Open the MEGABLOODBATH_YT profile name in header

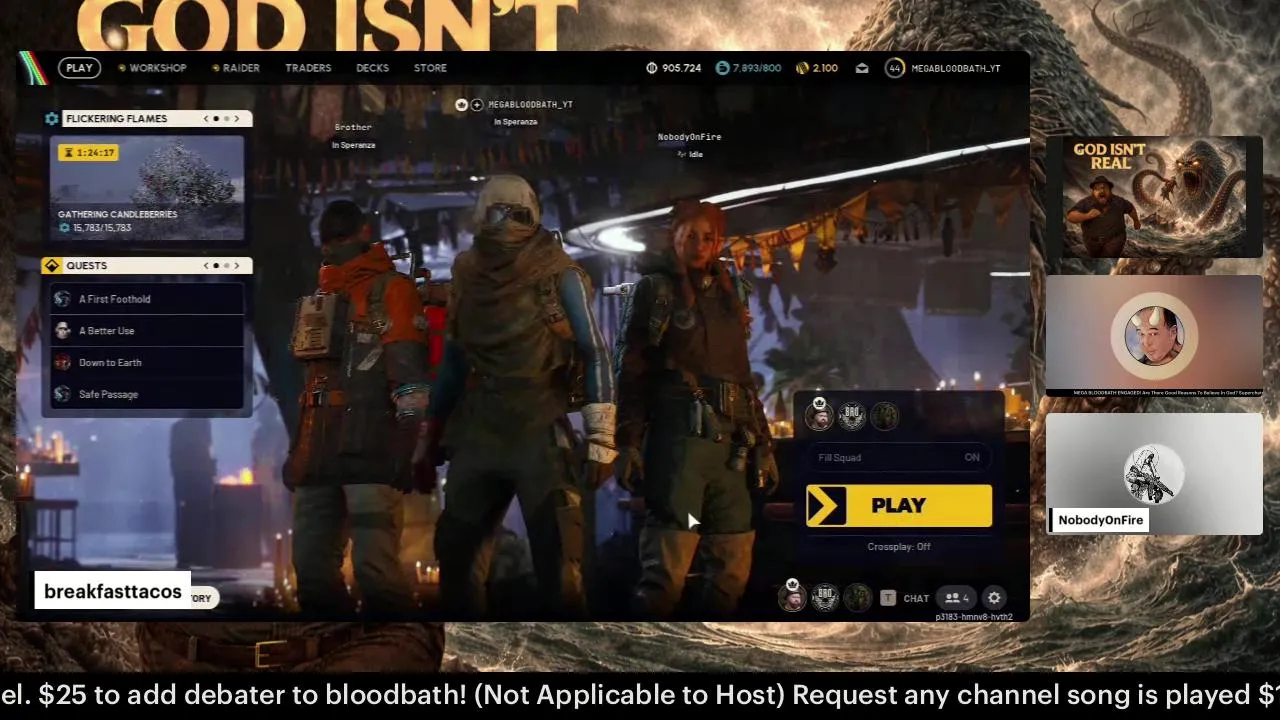tap(956, 68)
